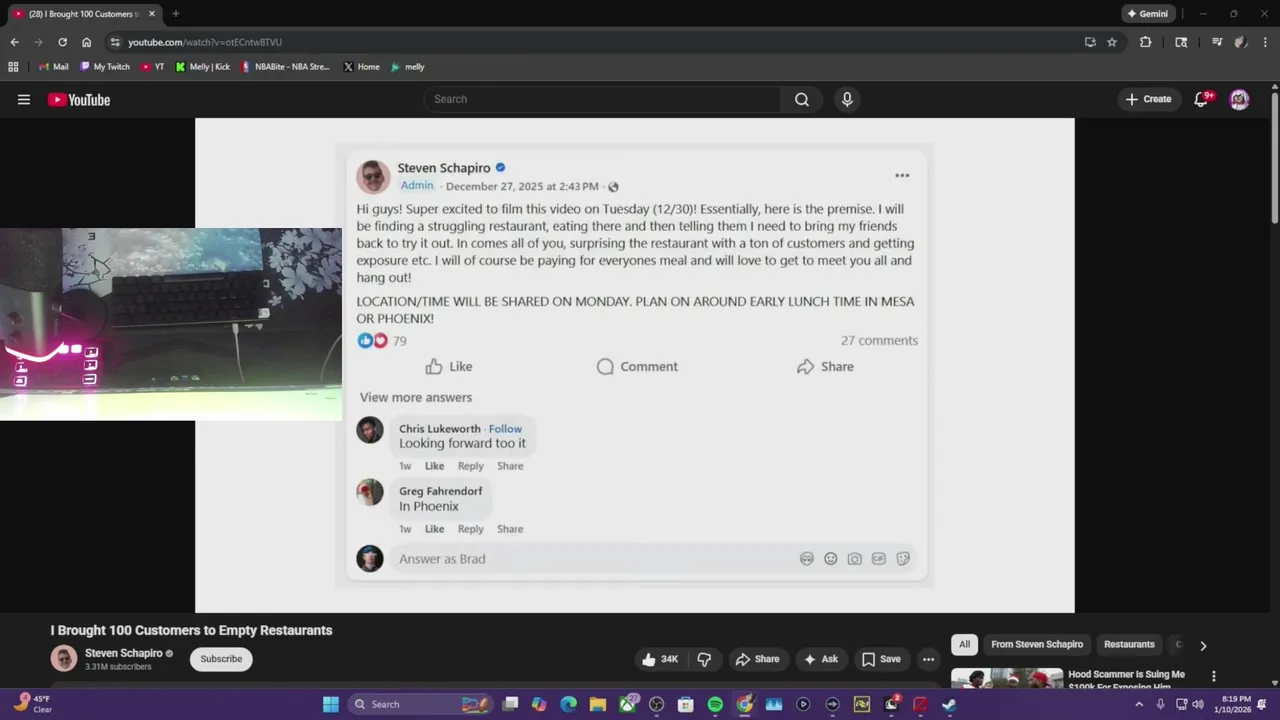Open the YouTube guide hamburger menu
This screenshot has width=1280, height=720.
click(24, 99)
